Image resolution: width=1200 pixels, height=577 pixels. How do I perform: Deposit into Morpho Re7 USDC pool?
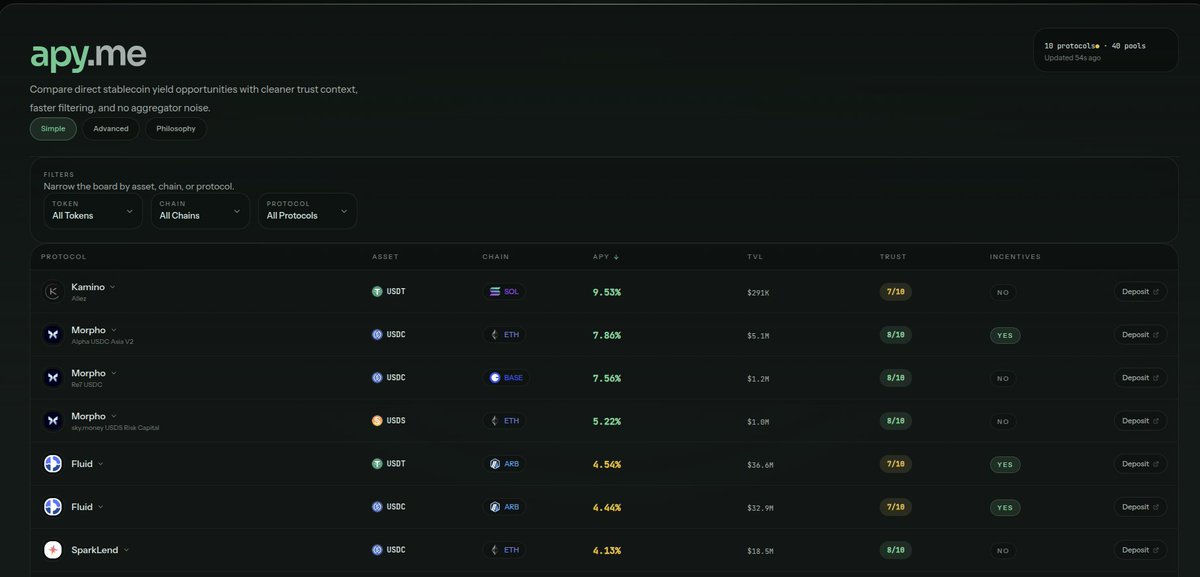(1140, 378)
